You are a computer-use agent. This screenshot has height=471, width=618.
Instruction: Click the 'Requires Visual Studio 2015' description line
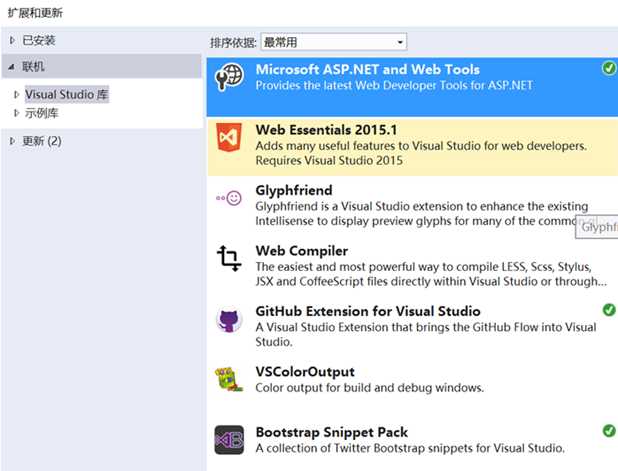(329, 160)
